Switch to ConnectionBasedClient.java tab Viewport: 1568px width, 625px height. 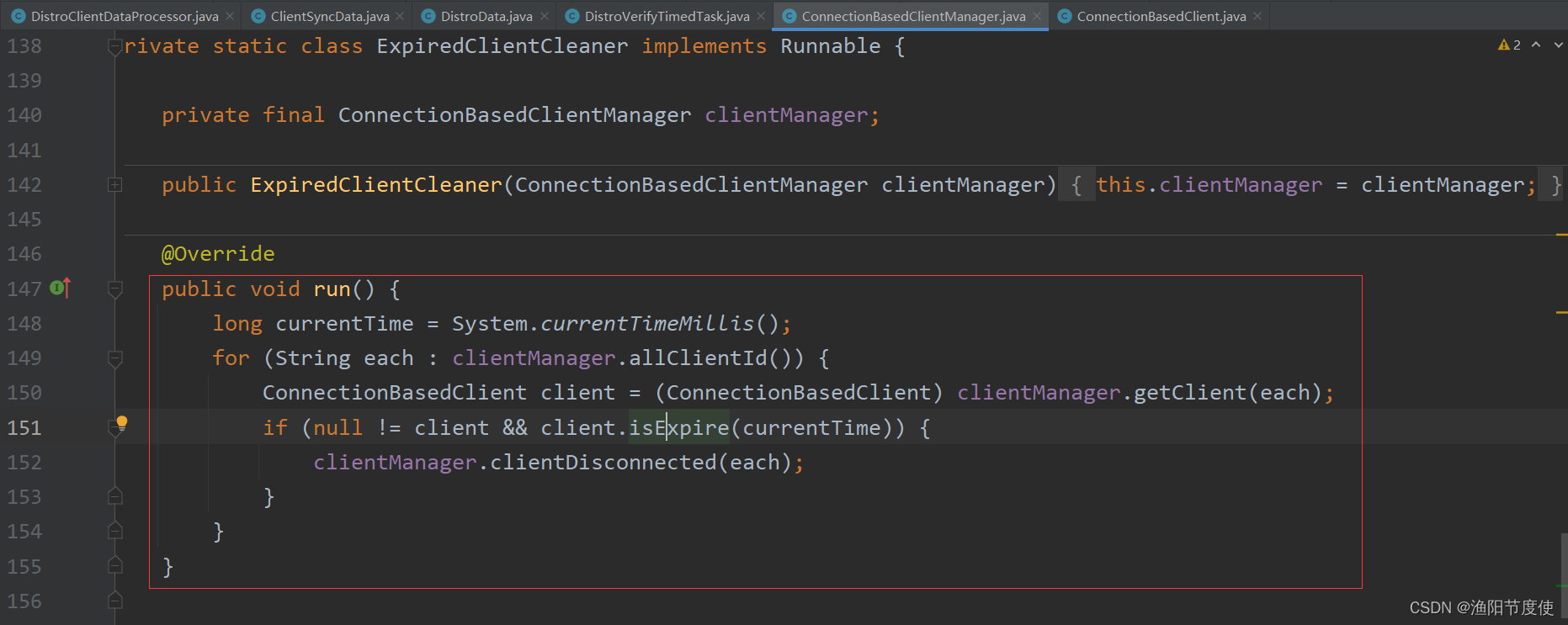click(1161, 16)
